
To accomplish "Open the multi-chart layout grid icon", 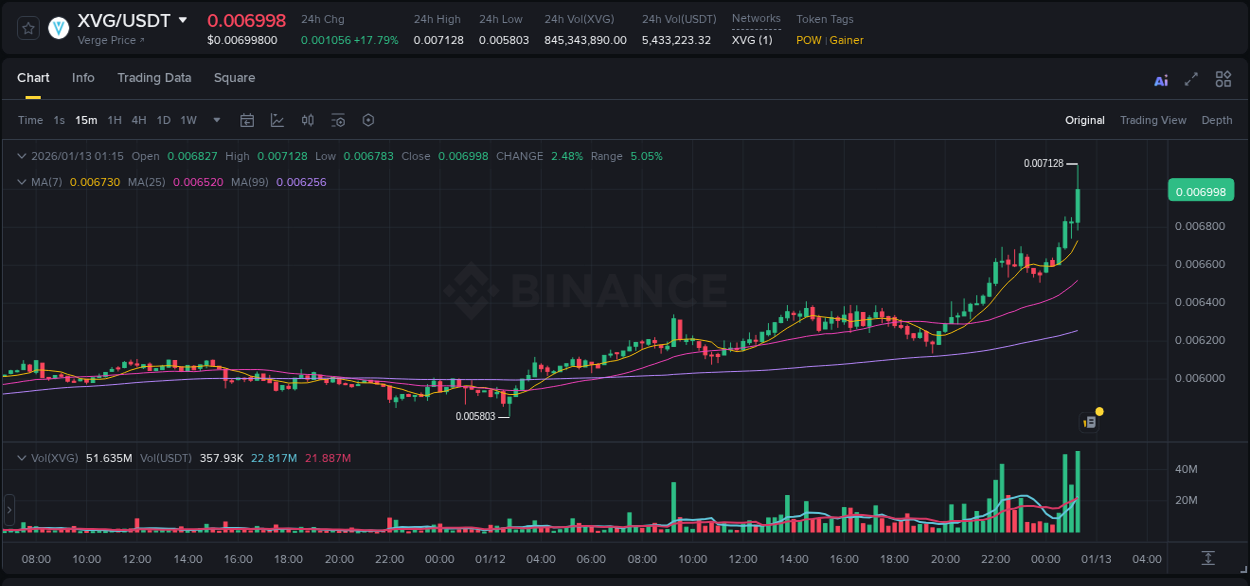I will 1223,80.
